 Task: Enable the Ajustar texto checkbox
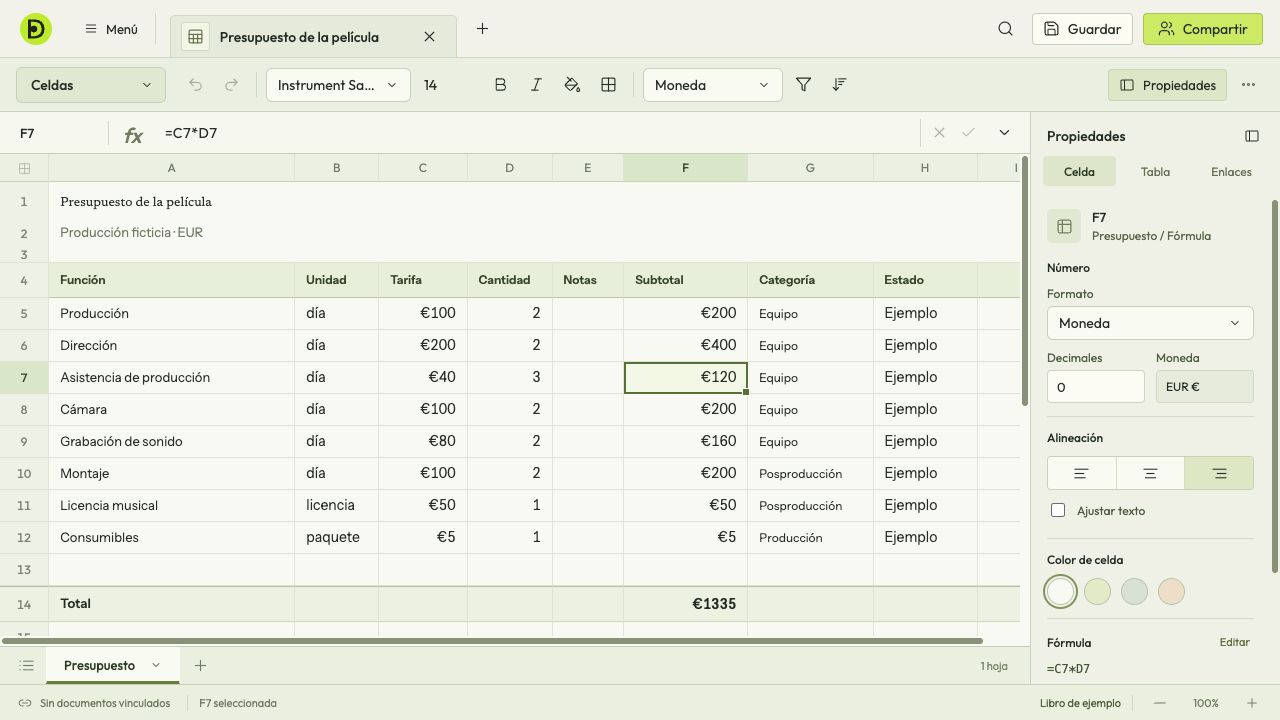coord(1058,511)
